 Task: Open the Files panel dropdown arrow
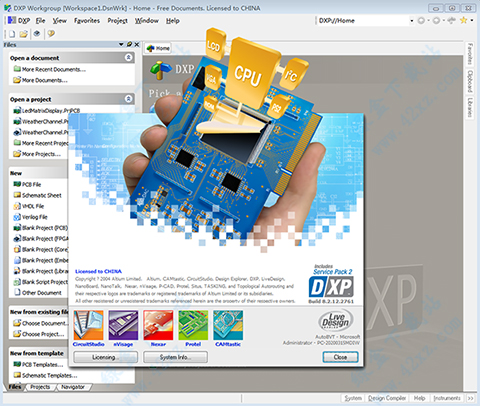(121, 44)
